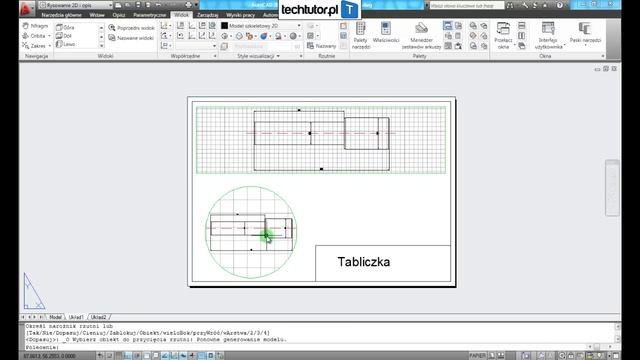The image size is (640, 360).
Task: Open Paski narzędzi dropdown
Action: [585, 33]
